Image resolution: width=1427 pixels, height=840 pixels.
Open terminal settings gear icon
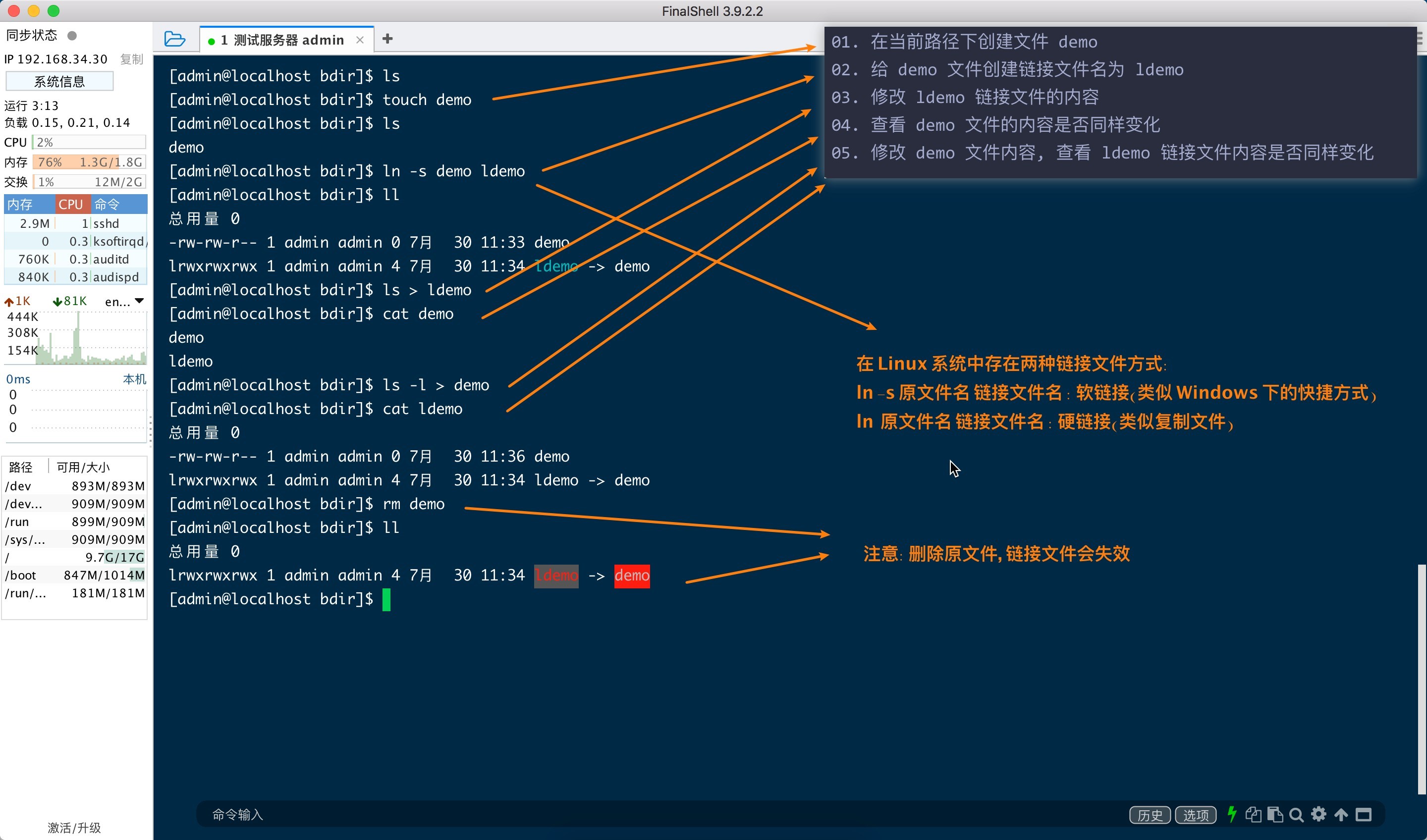coord(1319,814)
